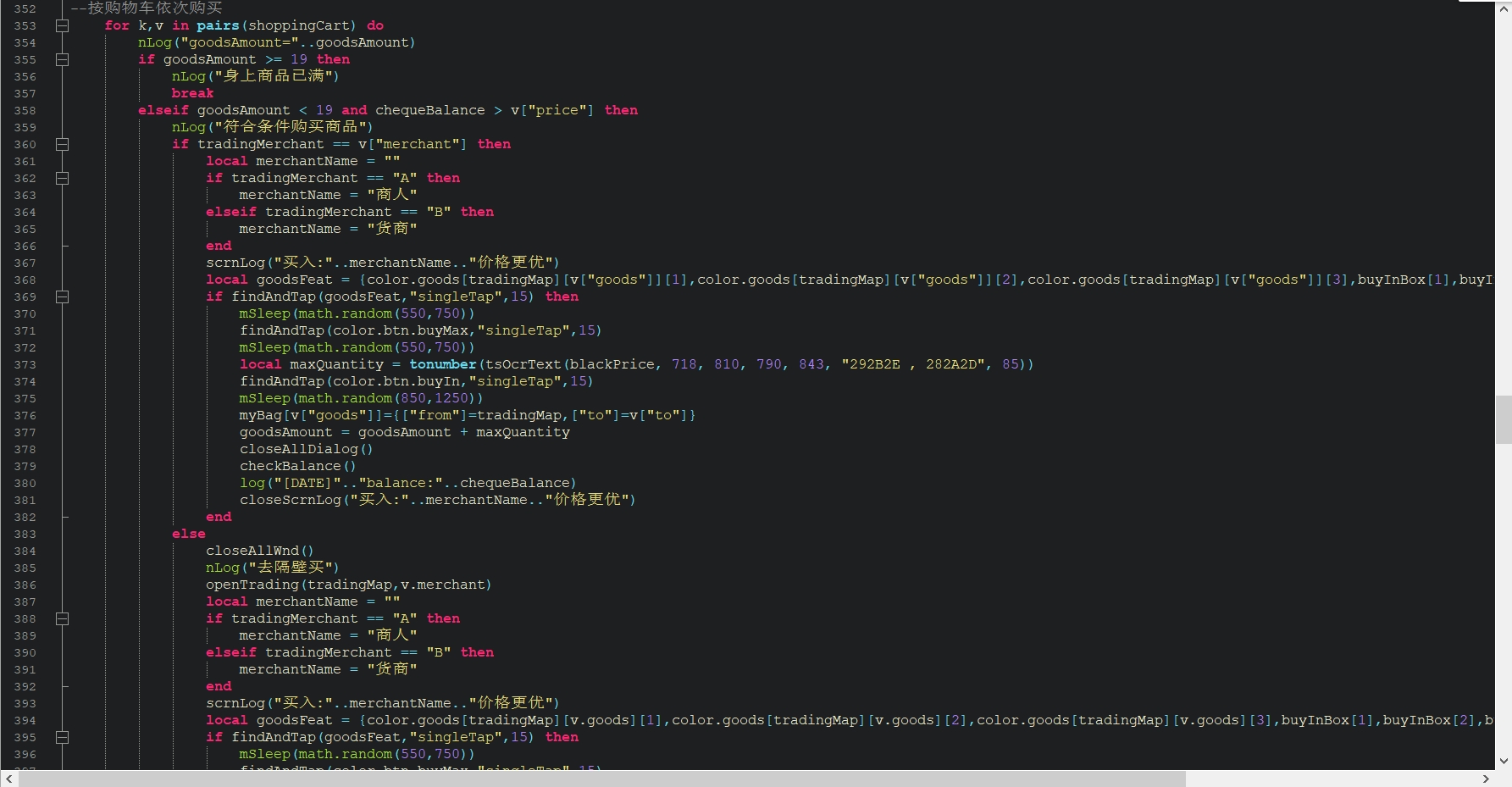Screen dimensions: 1512x787
Task: Collapse the fold marker on line 355
Action: coord(62,59)
